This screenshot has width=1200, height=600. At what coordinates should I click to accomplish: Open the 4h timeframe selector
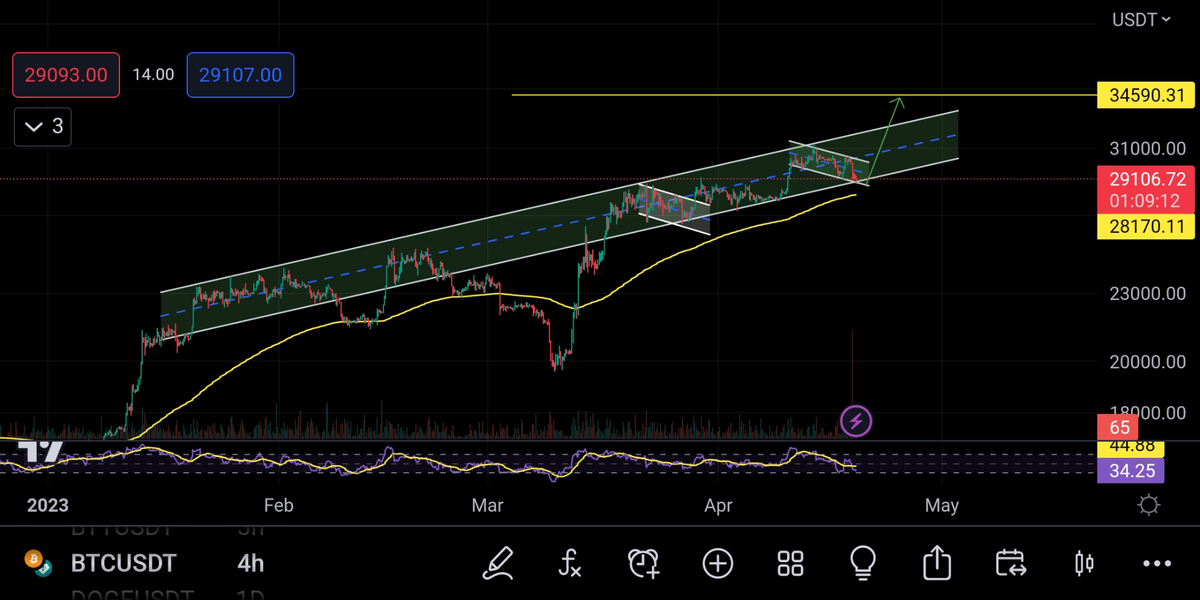pyautogui.click(x=250, y=563)
